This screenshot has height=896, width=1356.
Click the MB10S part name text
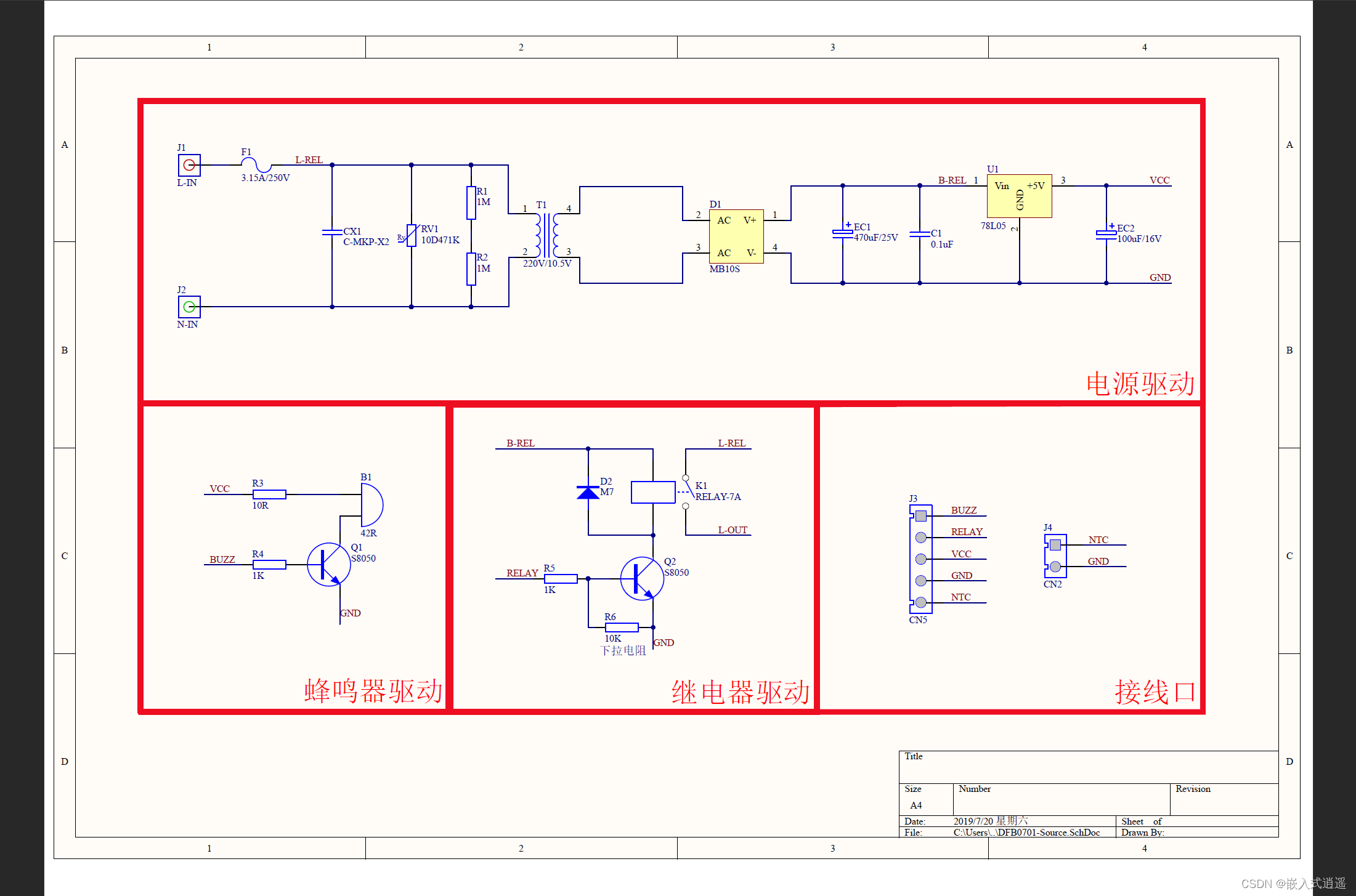point(725,269)
